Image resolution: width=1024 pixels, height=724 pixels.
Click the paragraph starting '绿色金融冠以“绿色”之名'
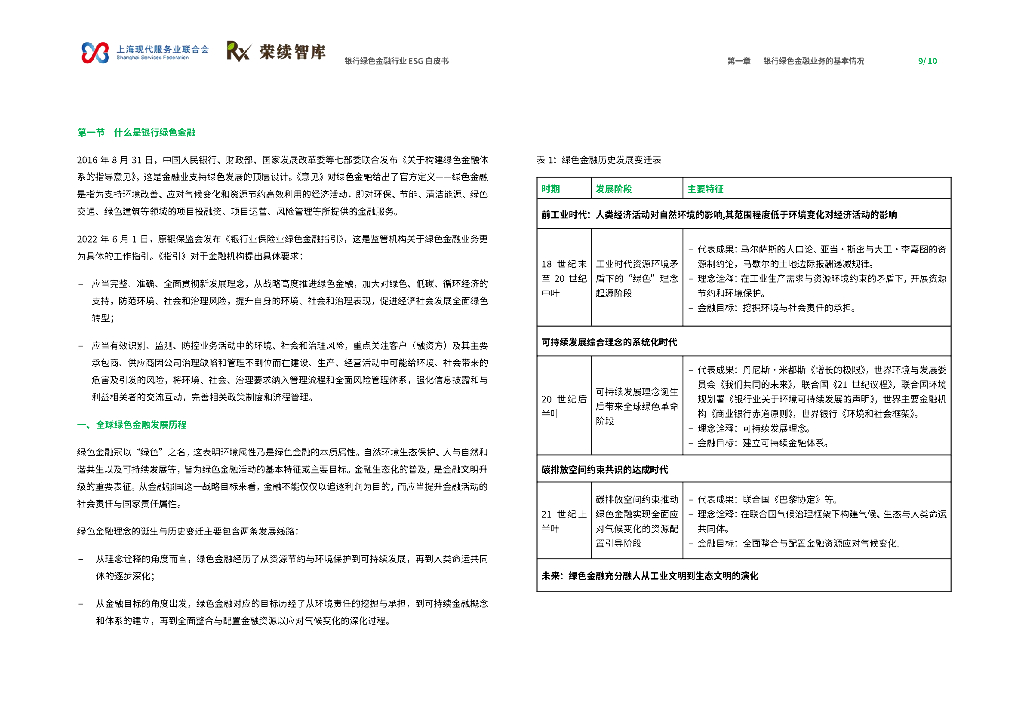tap(282, 478)
